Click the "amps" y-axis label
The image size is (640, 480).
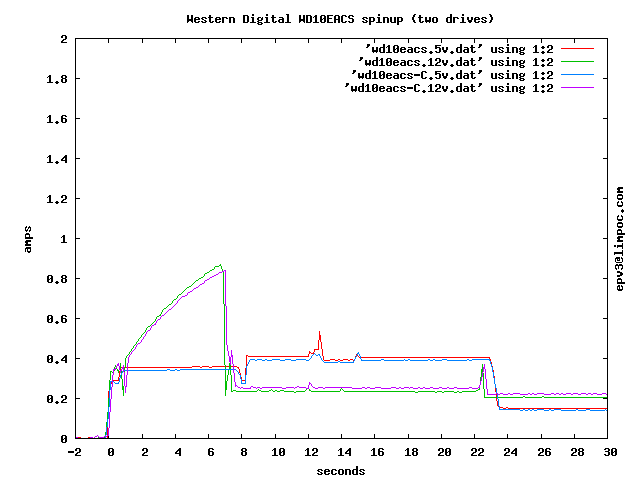click(27, 239)
